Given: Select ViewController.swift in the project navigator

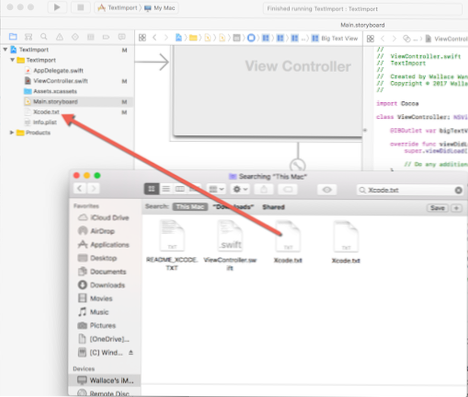Looking at the screenshot, I should [60, 81].
